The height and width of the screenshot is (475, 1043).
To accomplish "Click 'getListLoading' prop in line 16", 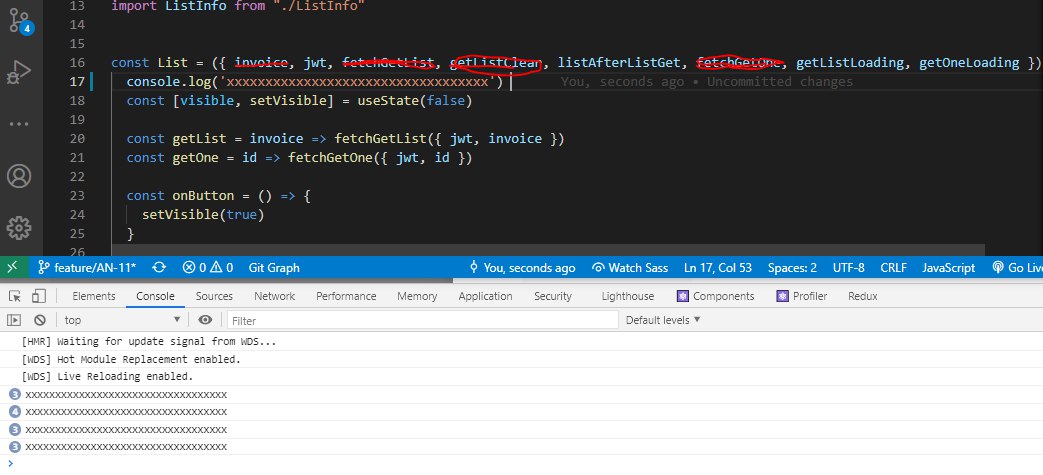I will point(849,63).
